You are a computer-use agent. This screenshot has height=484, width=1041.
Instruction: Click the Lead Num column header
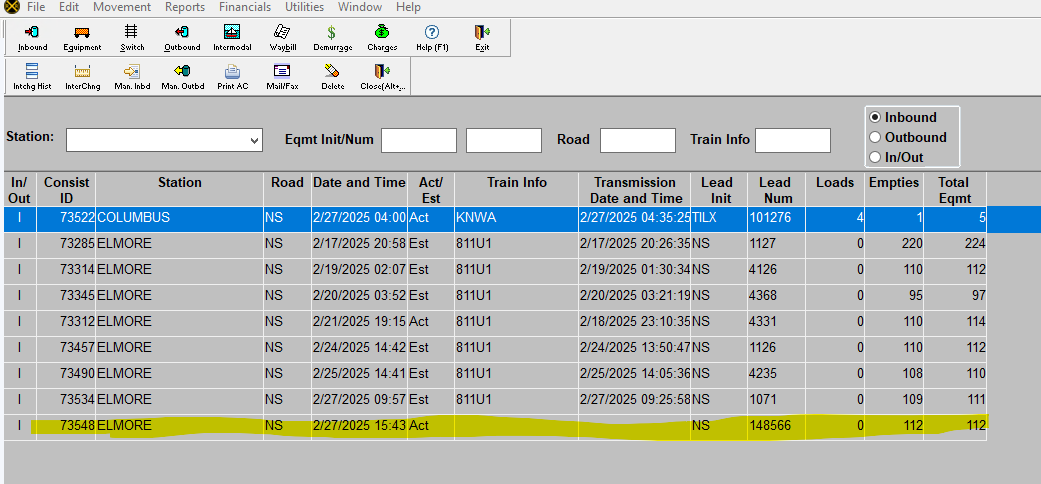click(x=777, y=190)
